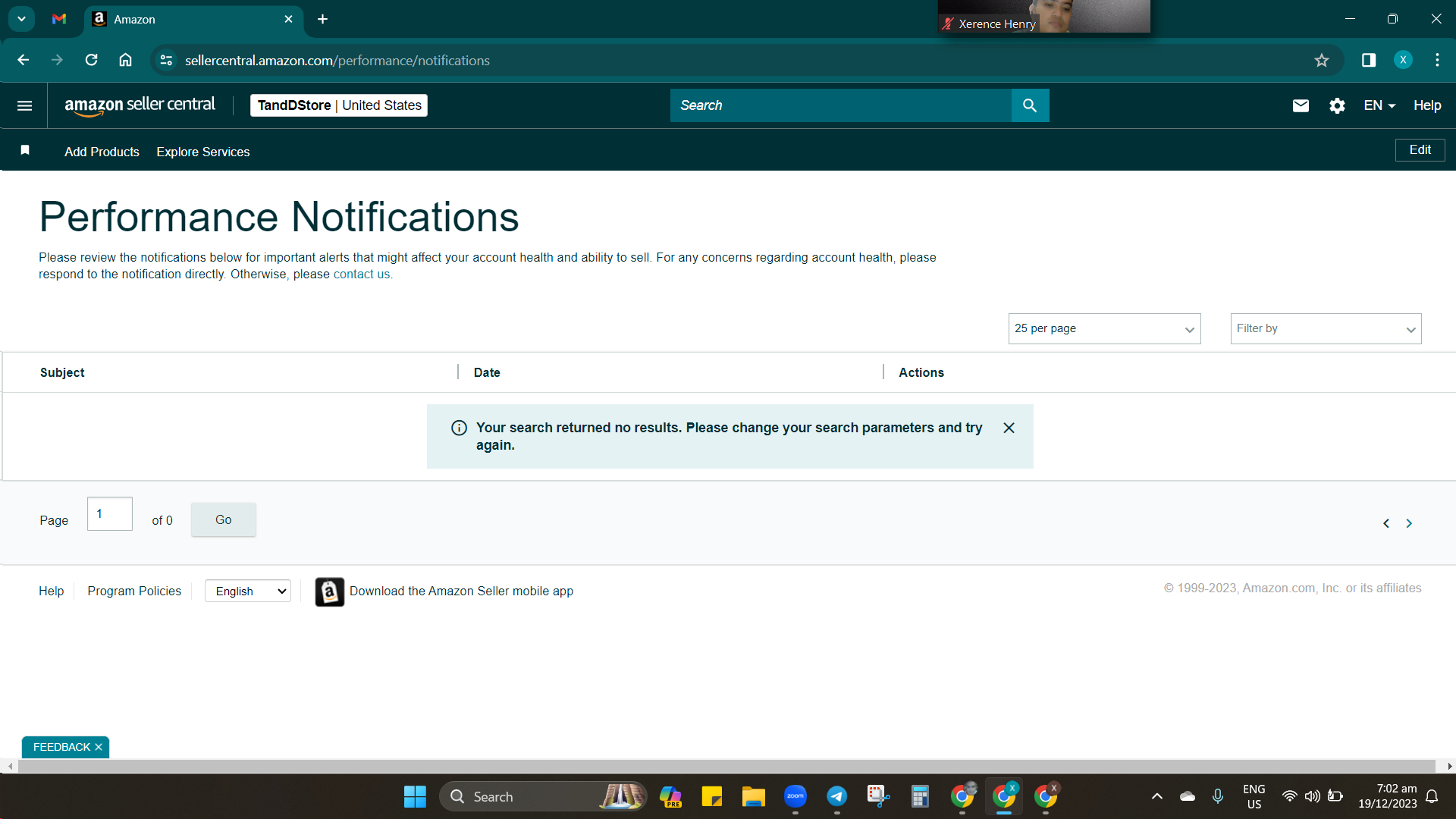Open Explore Services menu item
The height and width of the screenshot is (819, 1456).
pos(202,152)
